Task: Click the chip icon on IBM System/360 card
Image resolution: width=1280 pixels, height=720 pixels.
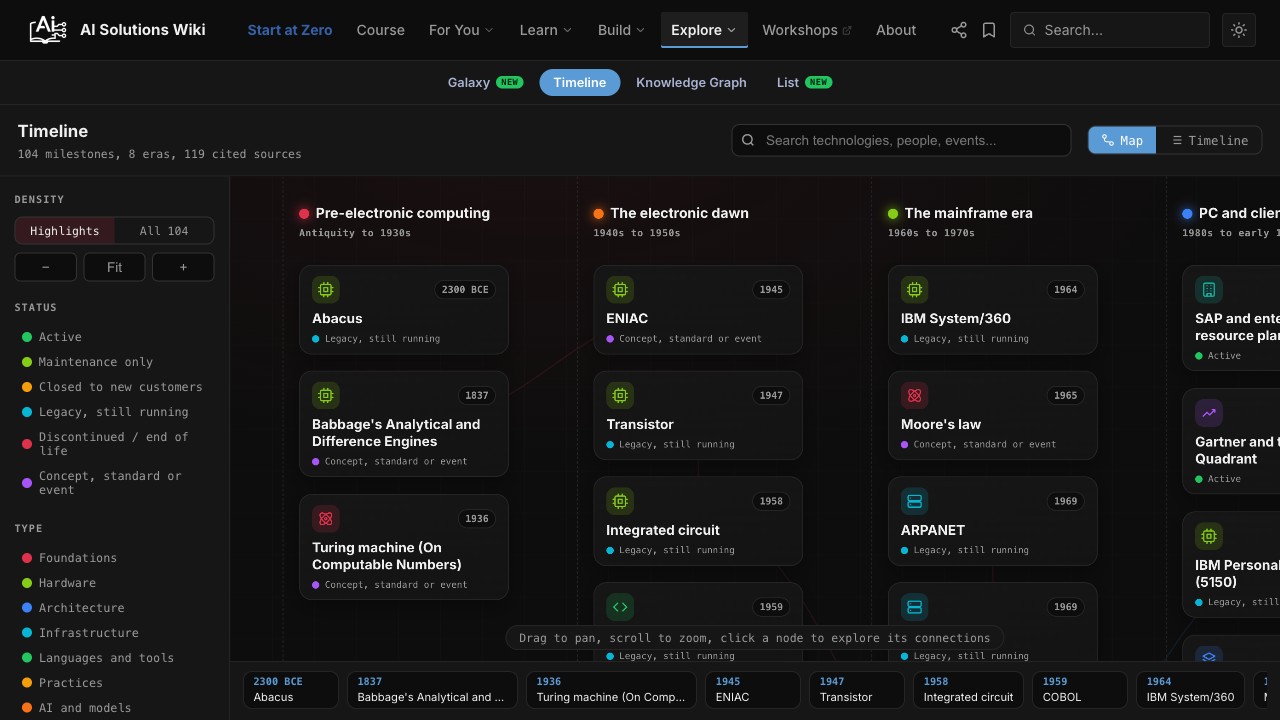Action: pos(915,290)
